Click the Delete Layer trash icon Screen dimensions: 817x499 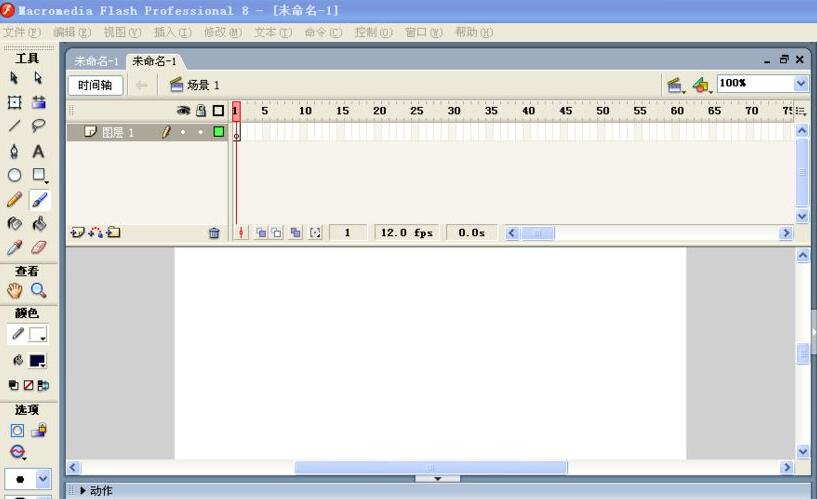(x=214, y=233)
